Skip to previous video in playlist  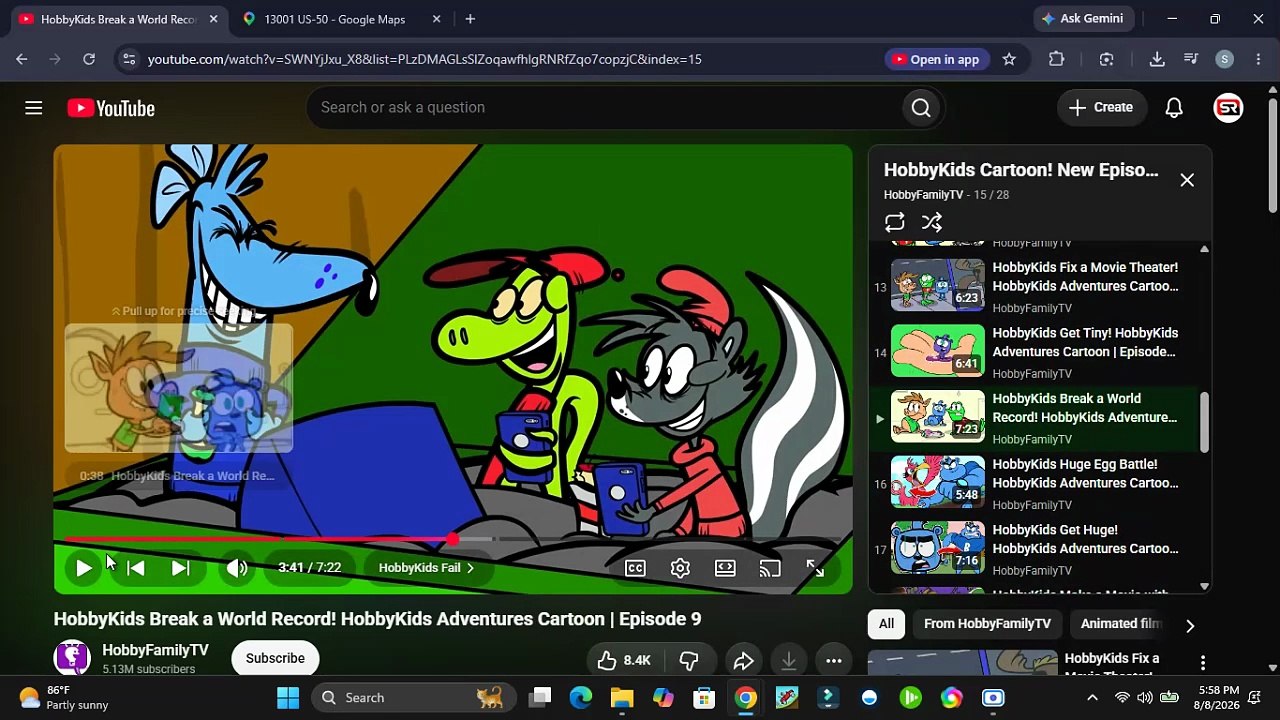coord(136,568)
